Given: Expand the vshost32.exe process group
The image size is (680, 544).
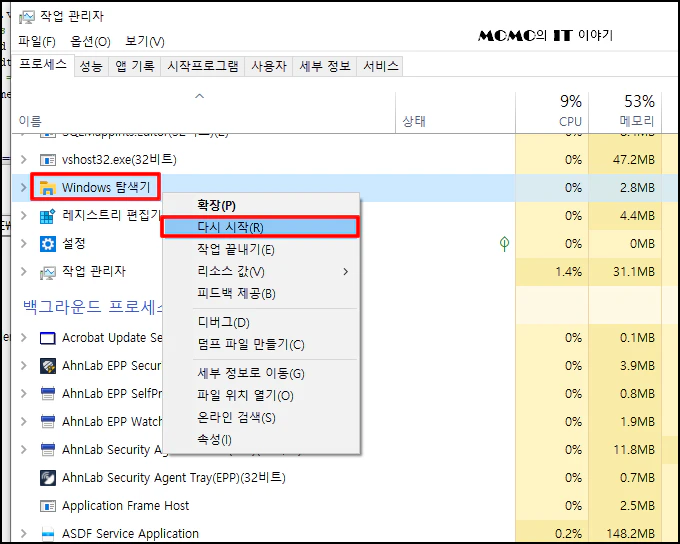Looking at the screenshot, I should point(24,160).
